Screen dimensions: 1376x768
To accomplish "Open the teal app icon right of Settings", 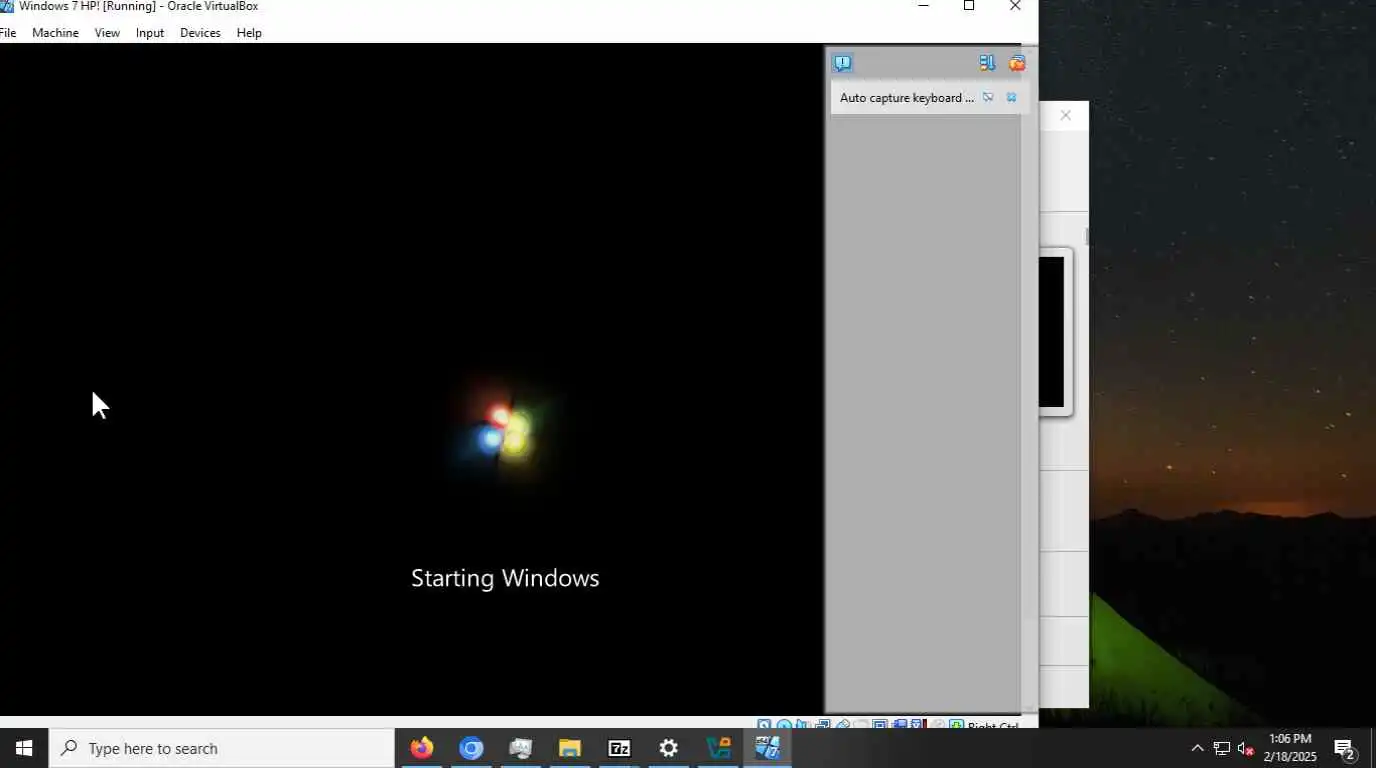I will click(x=718, y=748).
